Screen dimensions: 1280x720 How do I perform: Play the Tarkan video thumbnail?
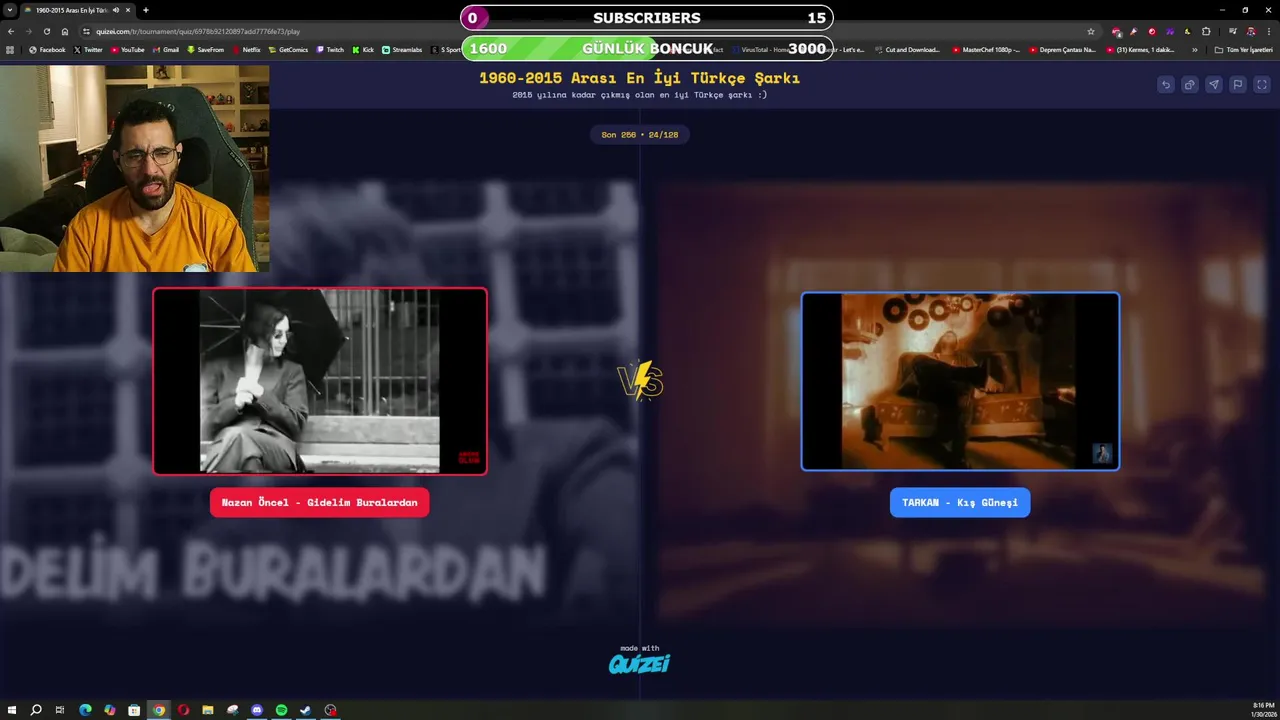click(960, 381)
